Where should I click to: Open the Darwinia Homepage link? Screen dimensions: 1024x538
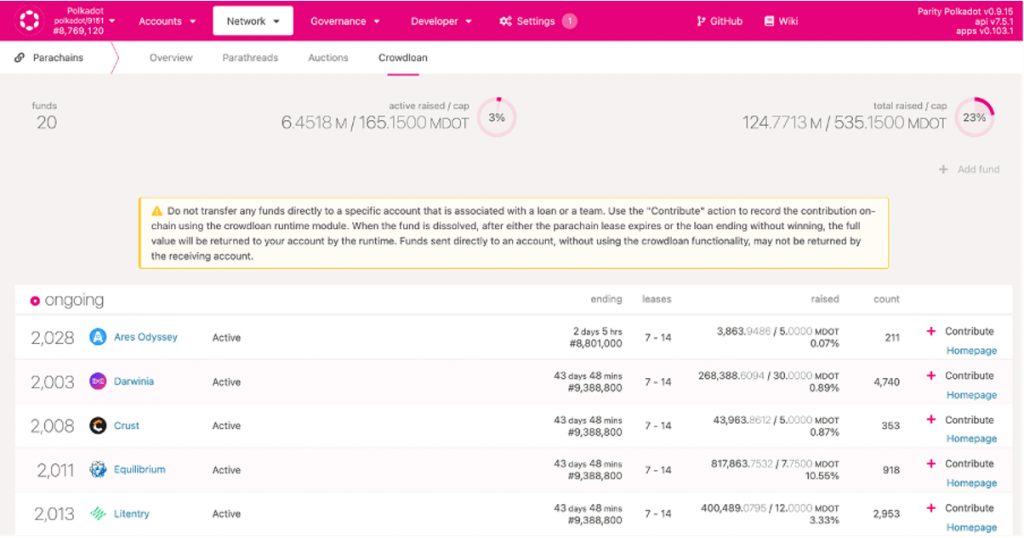(971, 395)
